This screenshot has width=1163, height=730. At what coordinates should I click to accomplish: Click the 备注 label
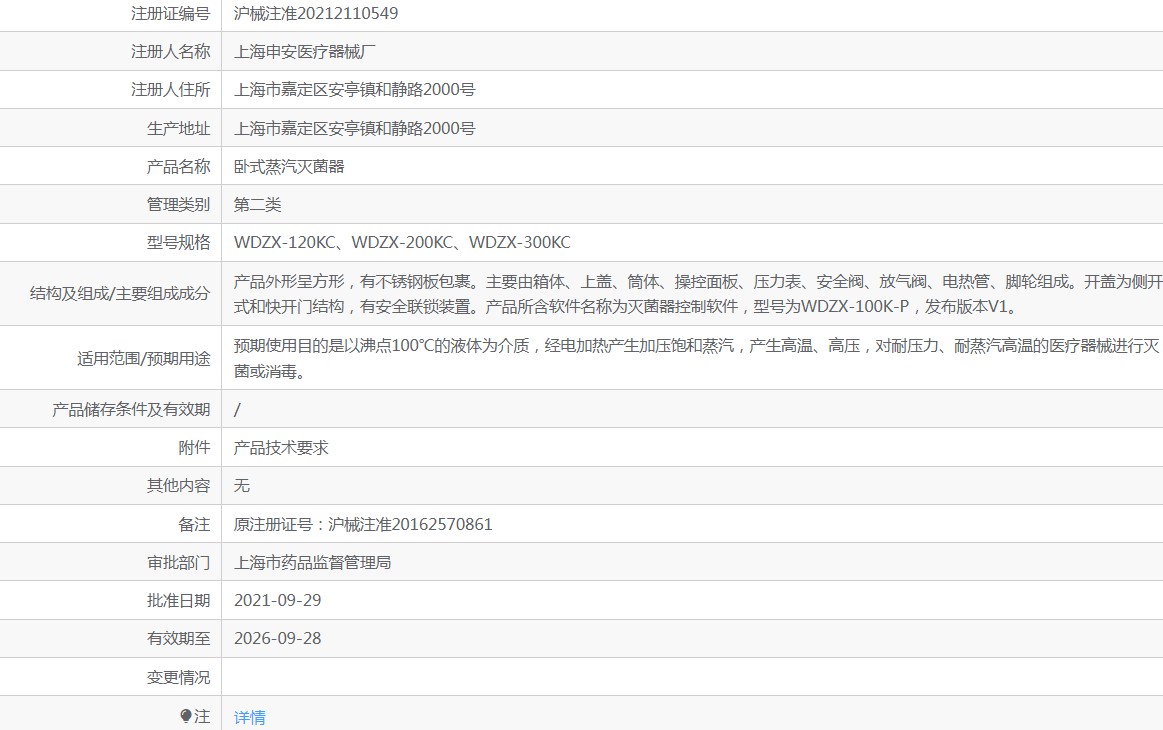[x=194, y=525]
